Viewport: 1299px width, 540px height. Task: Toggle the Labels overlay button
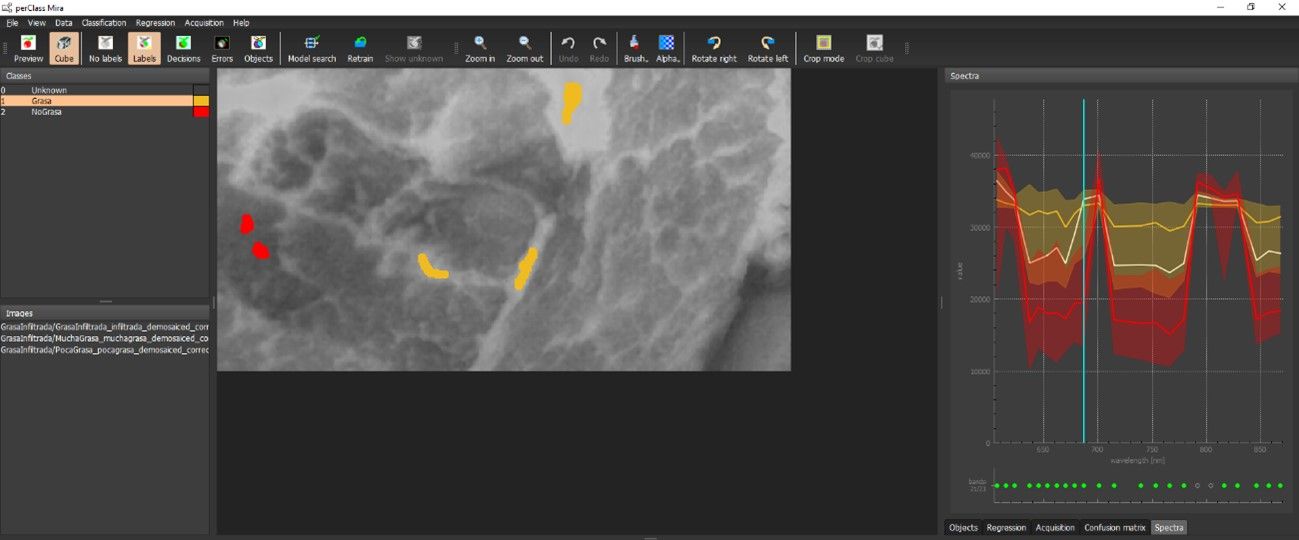pos(144,48)
